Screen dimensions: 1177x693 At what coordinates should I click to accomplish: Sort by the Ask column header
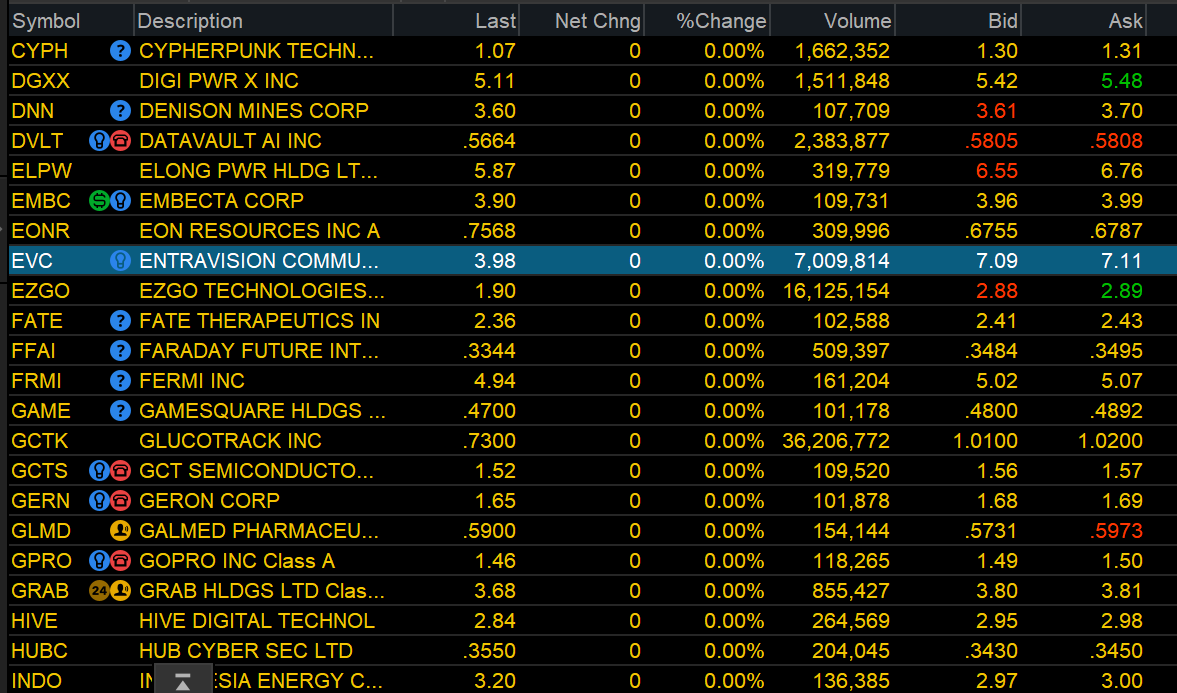(1084, 21)
